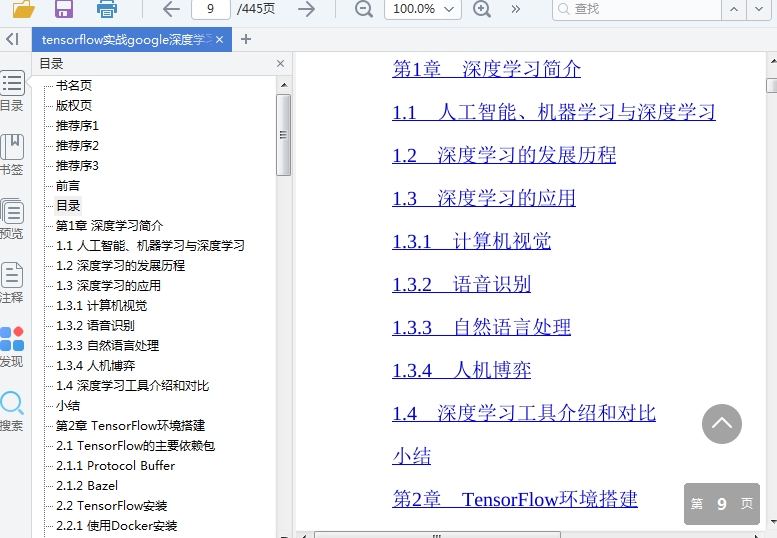
Task: Follow the 1.4 深度学习工具介绍和对比 page link
Action: pos(524,414)
